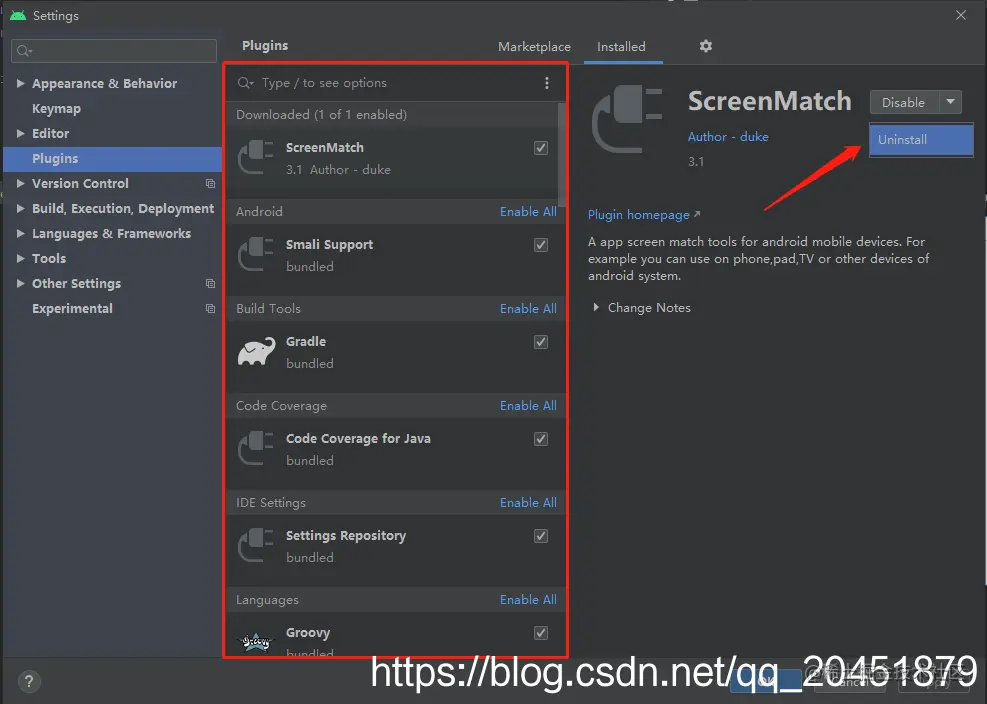
Task: Focus the settings search field
Action: tap(114, 51)
